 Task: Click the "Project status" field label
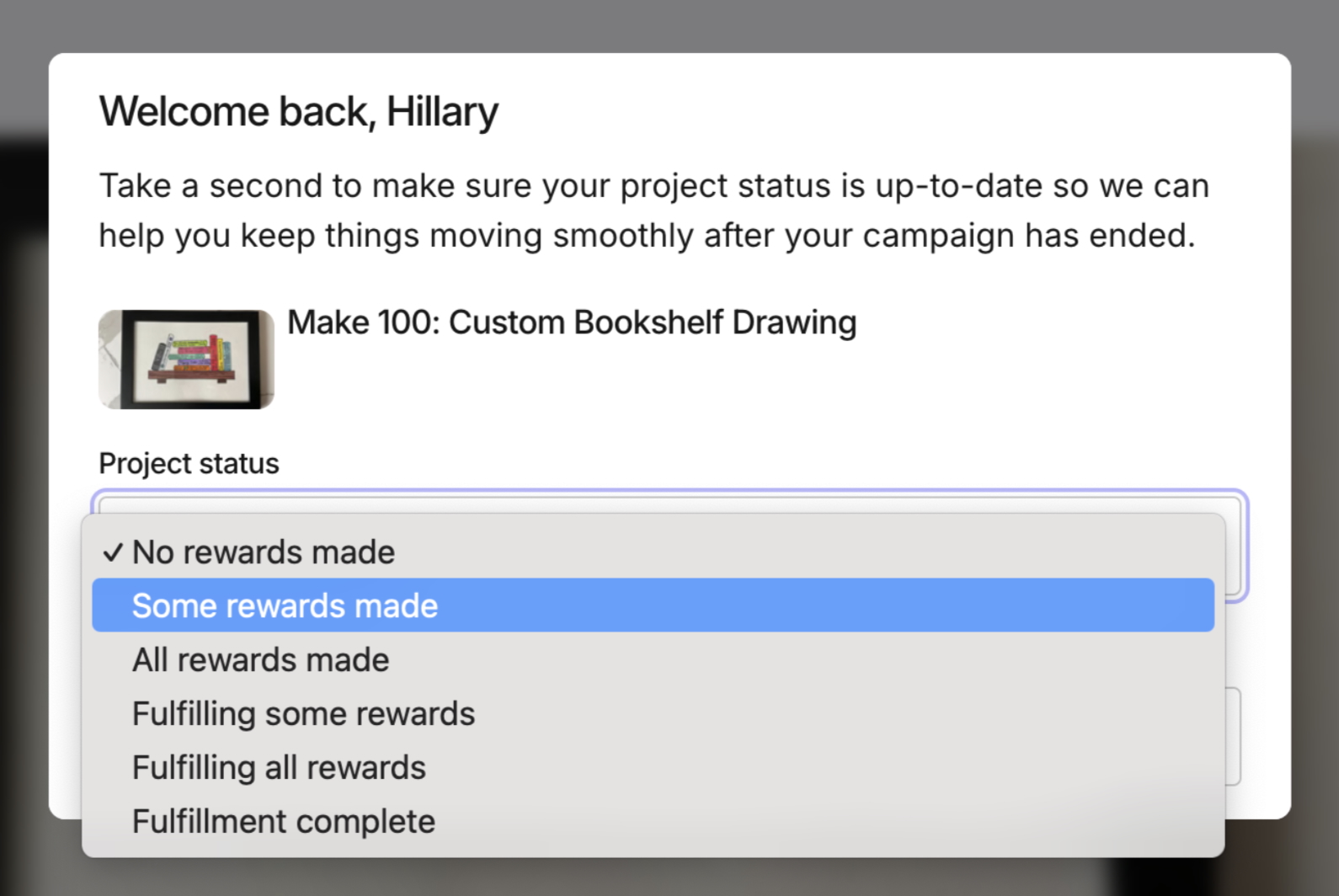tap(189, 463)
